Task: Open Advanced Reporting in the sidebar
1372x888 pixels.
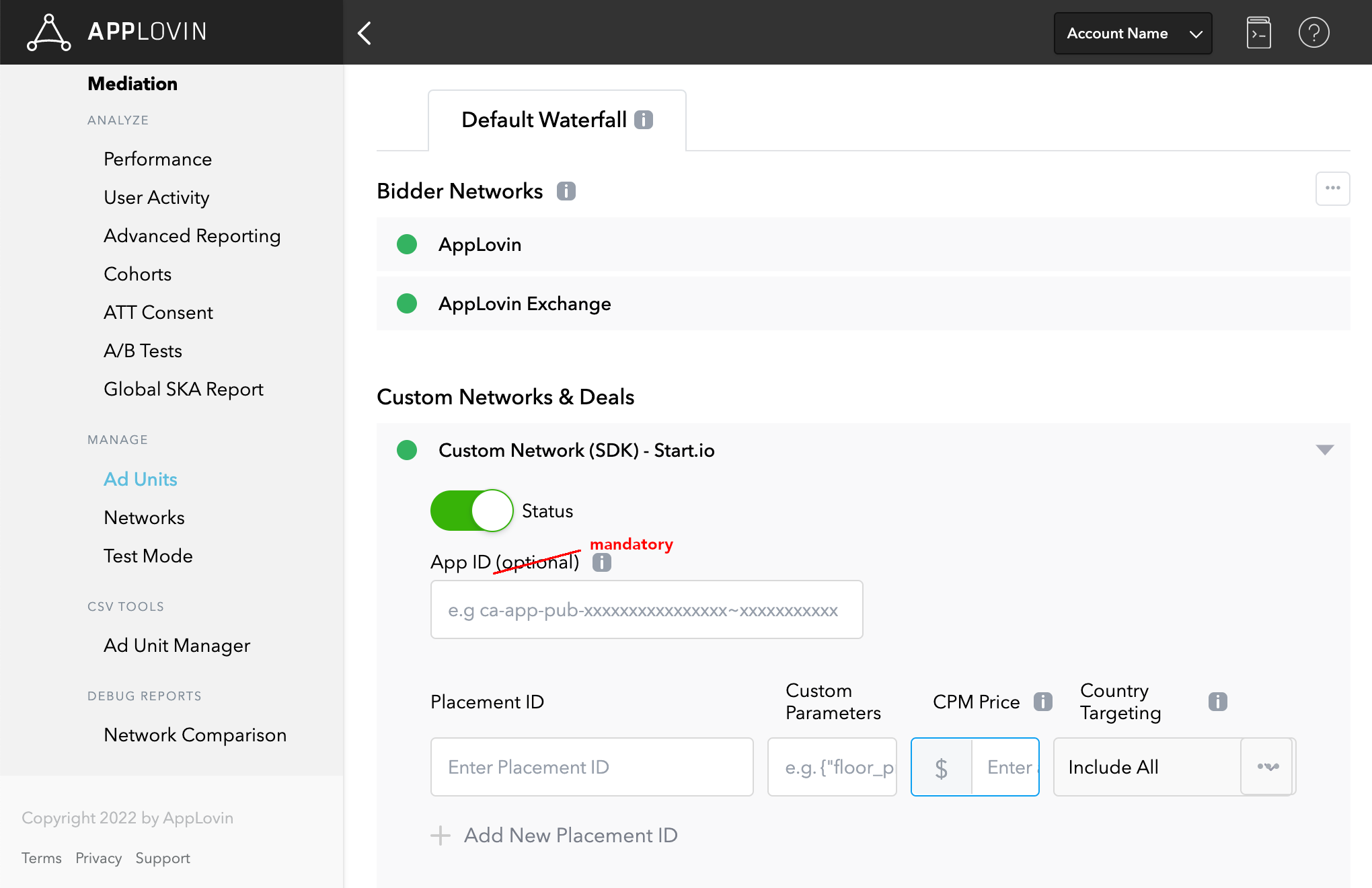Action: (x=192, y=236)
